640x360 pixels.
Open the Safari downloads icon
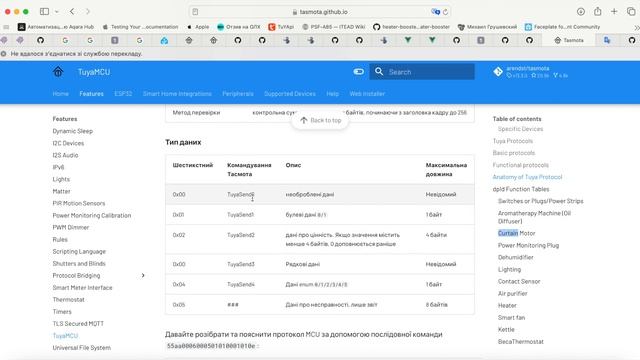click(581, 11)
